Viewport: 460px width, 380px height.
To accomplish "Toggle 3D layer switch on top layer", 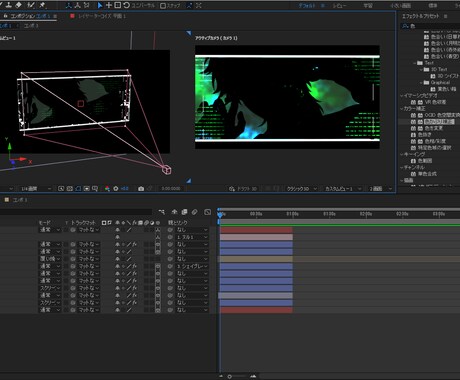I will (158, 230).
